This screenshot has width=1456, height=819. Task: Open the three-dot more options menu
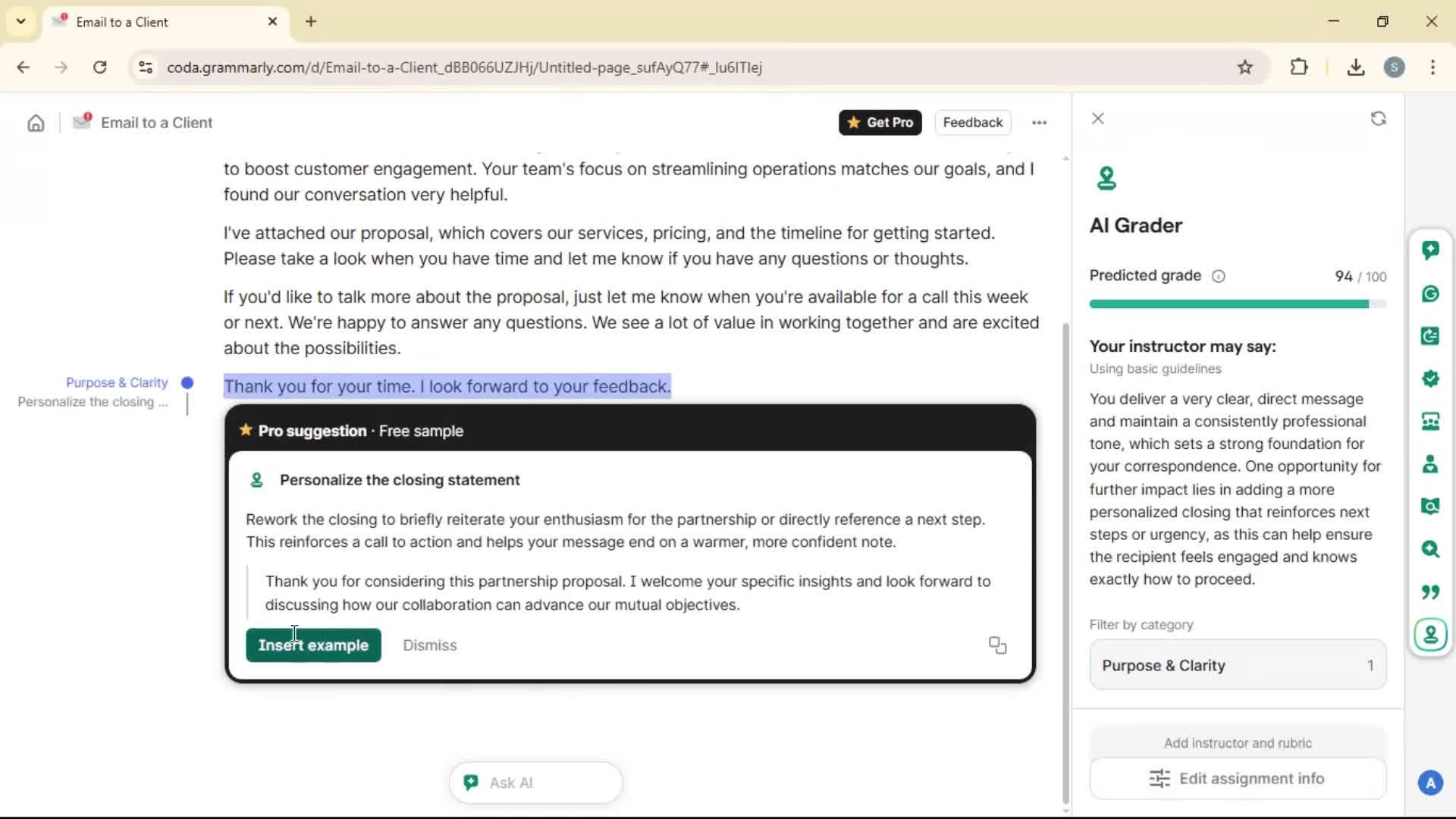pyautogui.click(x=1039, y=123)
